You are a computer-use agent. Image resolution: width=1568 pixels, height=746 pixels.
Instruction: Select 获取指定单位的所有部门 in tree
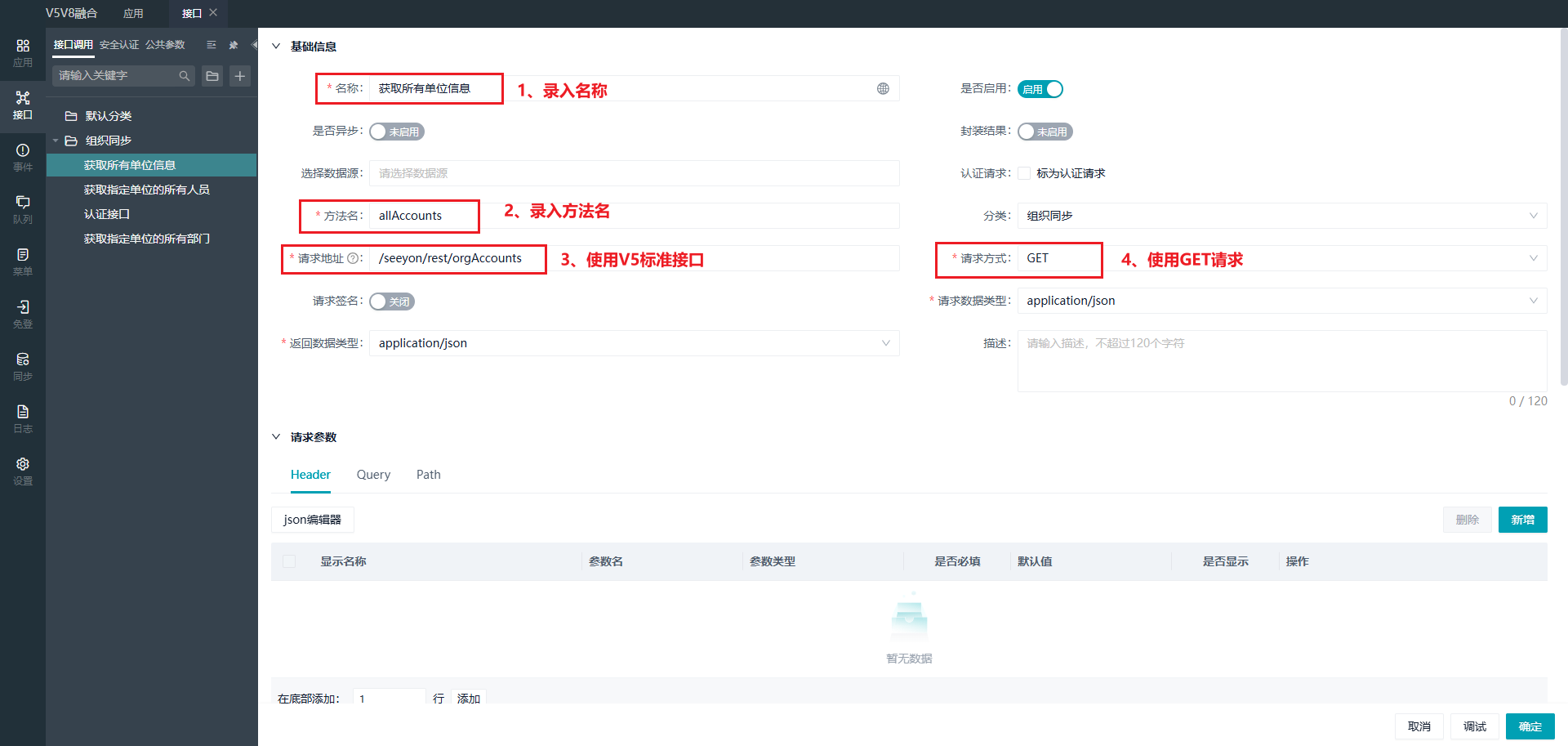click(x=146, y=239)
